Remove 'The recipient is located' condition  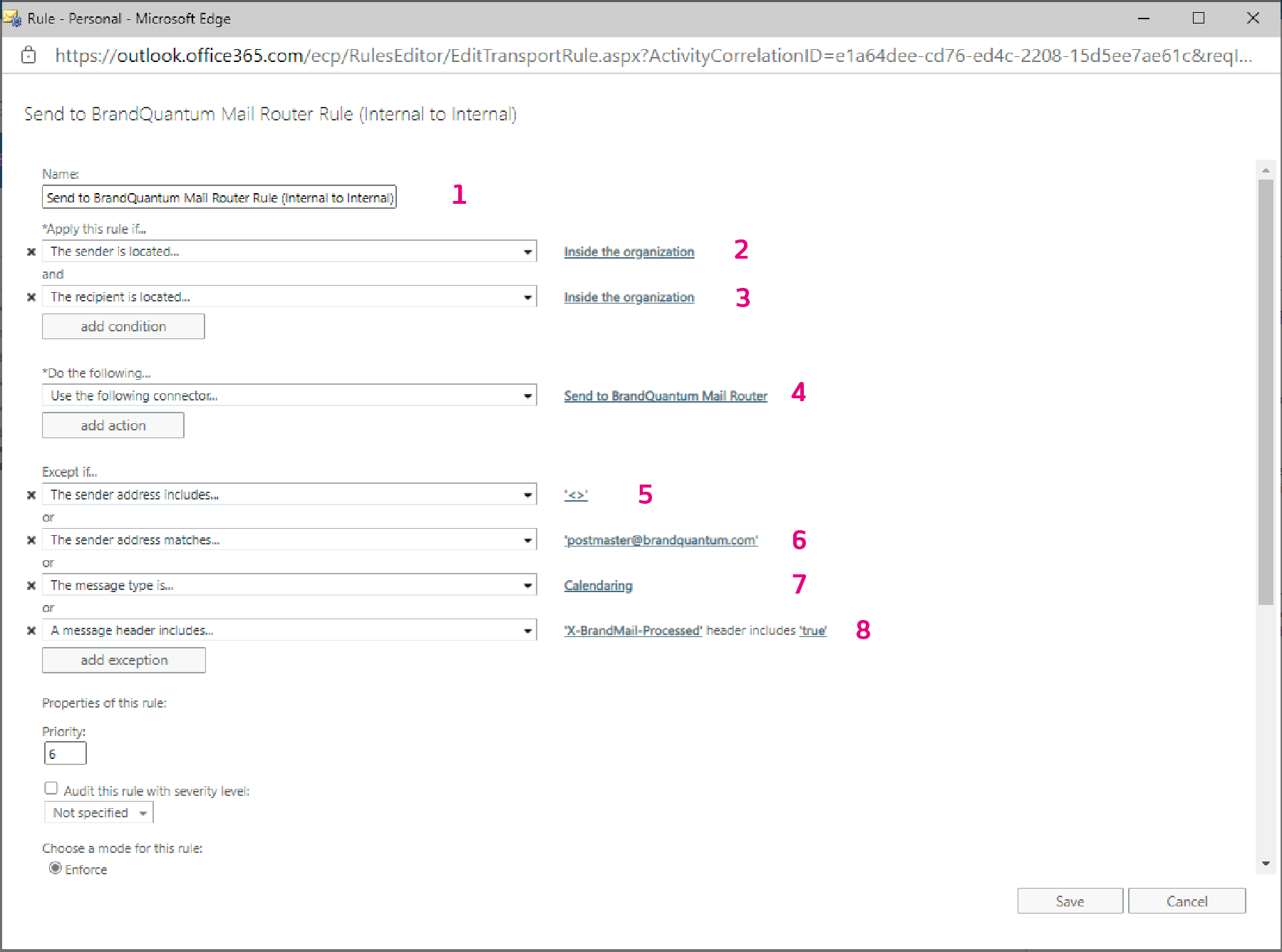click(31, 297)
